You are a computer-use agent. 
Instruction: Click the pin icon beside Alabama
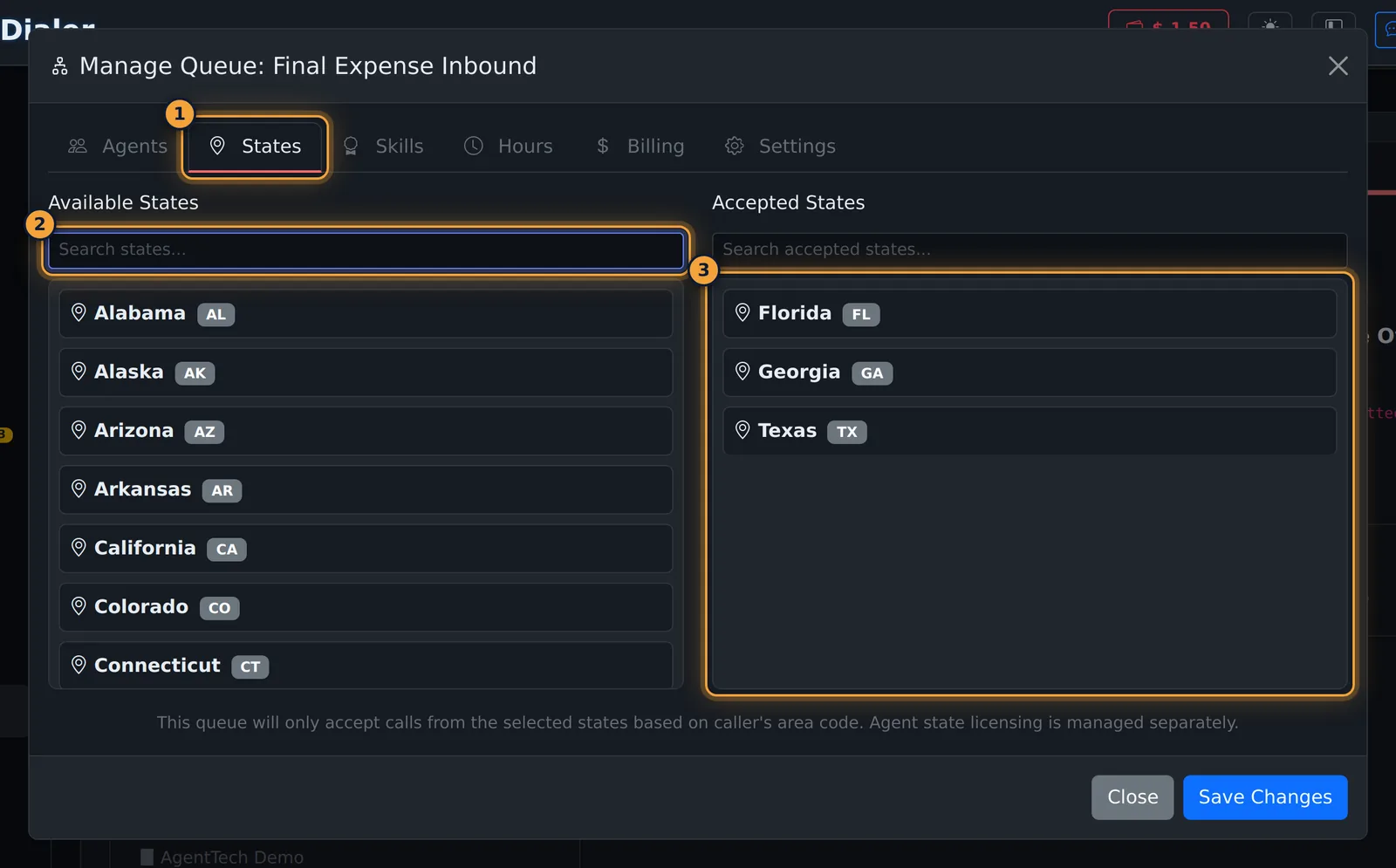tap(79, 312)
